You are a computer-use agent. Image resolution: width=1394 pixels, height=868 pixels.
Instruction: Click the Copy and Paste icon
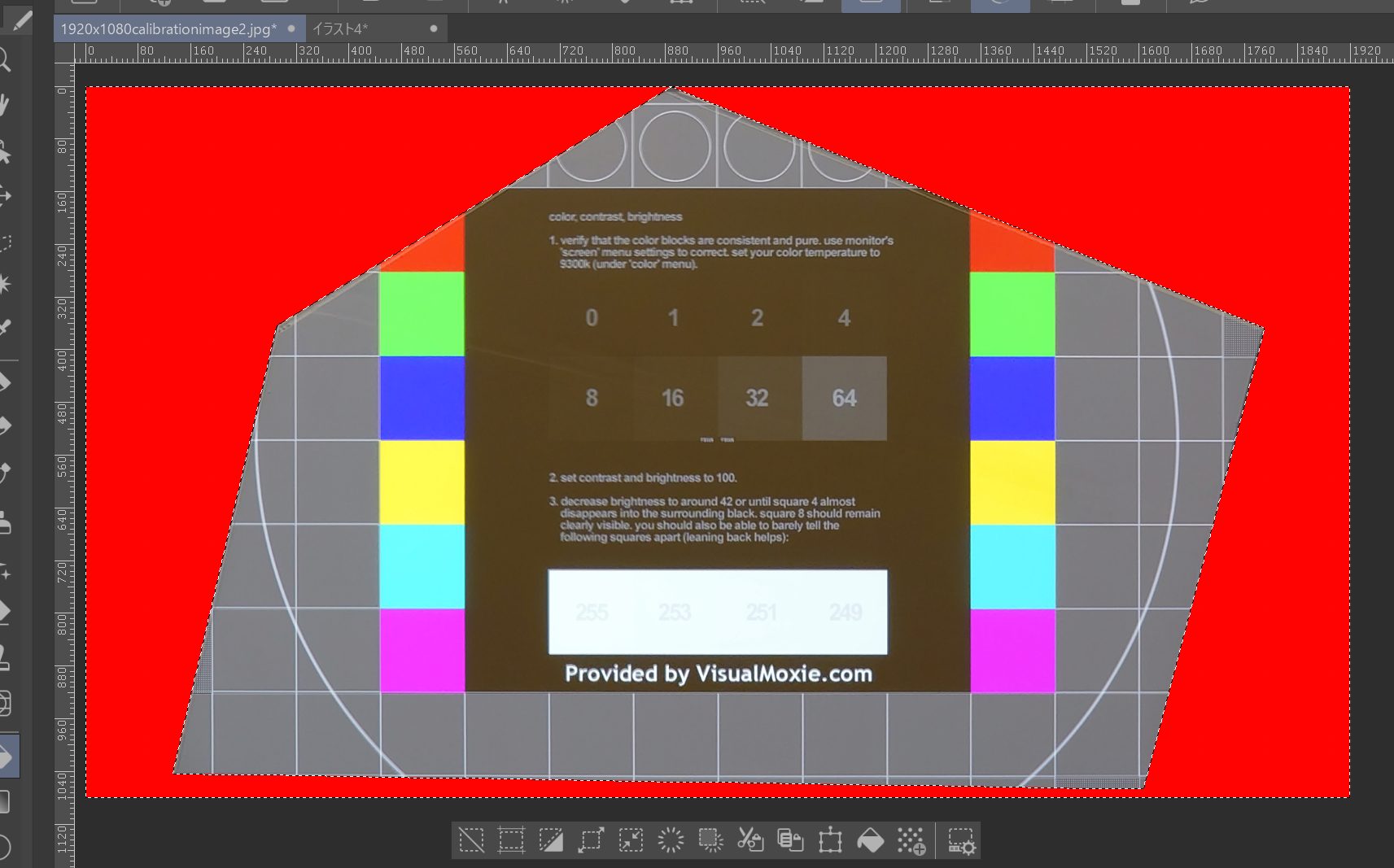[790, 840]
